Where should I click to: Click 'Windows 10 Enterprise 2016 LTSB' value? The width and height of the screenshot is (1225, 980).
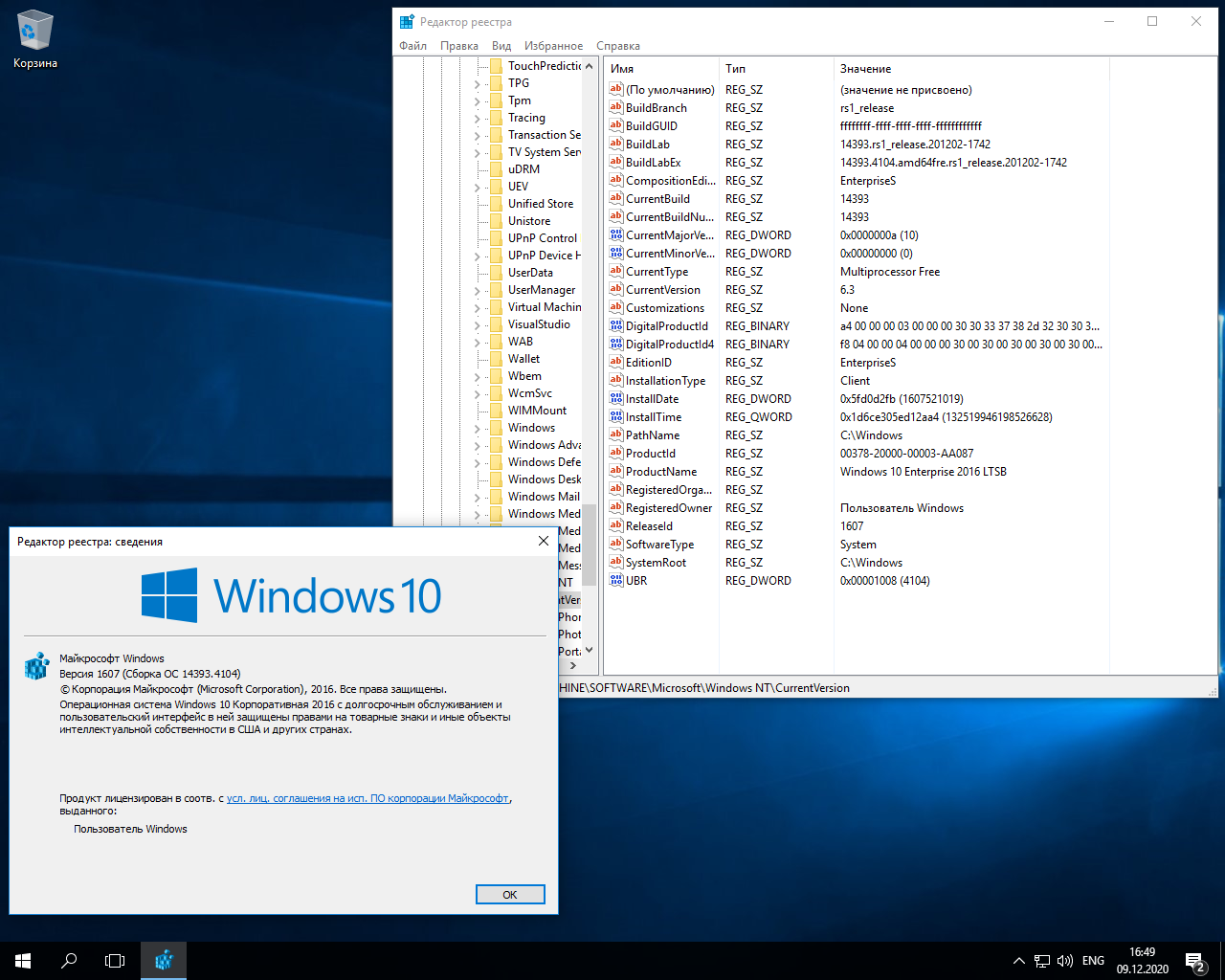click(924, 472)
